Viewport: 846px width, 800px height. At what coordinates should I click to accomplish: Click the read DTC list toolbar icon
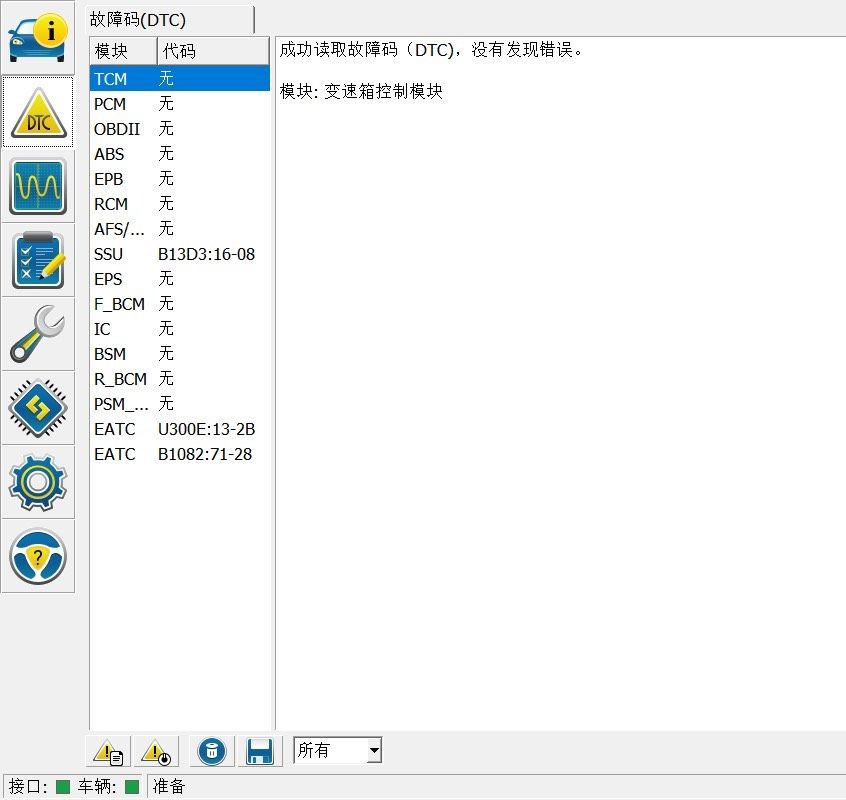108,751
